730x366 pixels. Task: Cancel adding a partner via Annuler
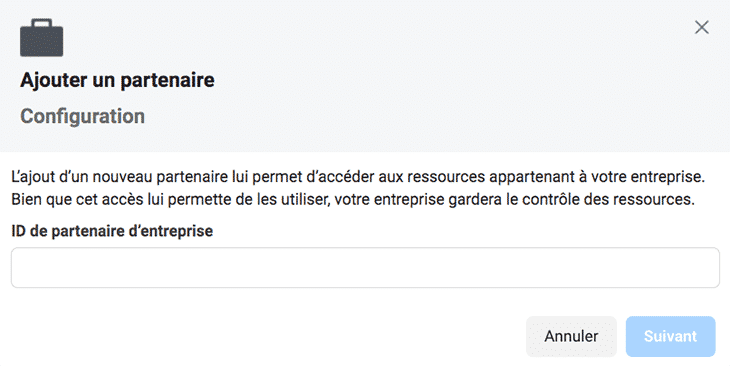(x=571, y=336)
